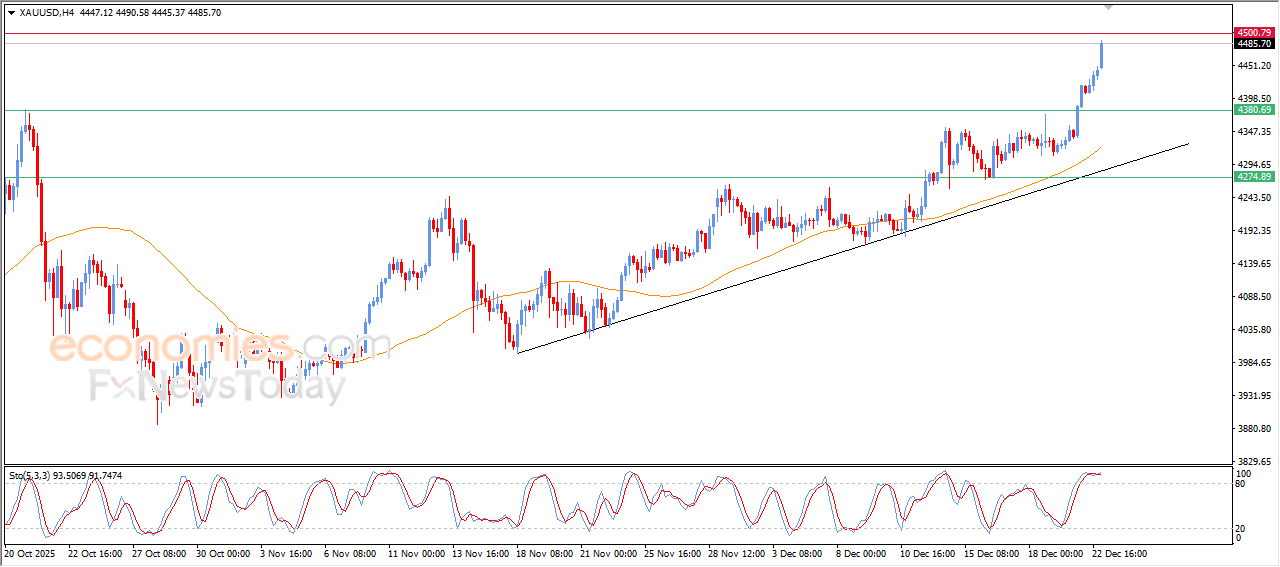This screenshot has width=1280, height=567.
Task: Click the dropdown triangle beside XAUUSD,H4
Action: tap(11, 12)
